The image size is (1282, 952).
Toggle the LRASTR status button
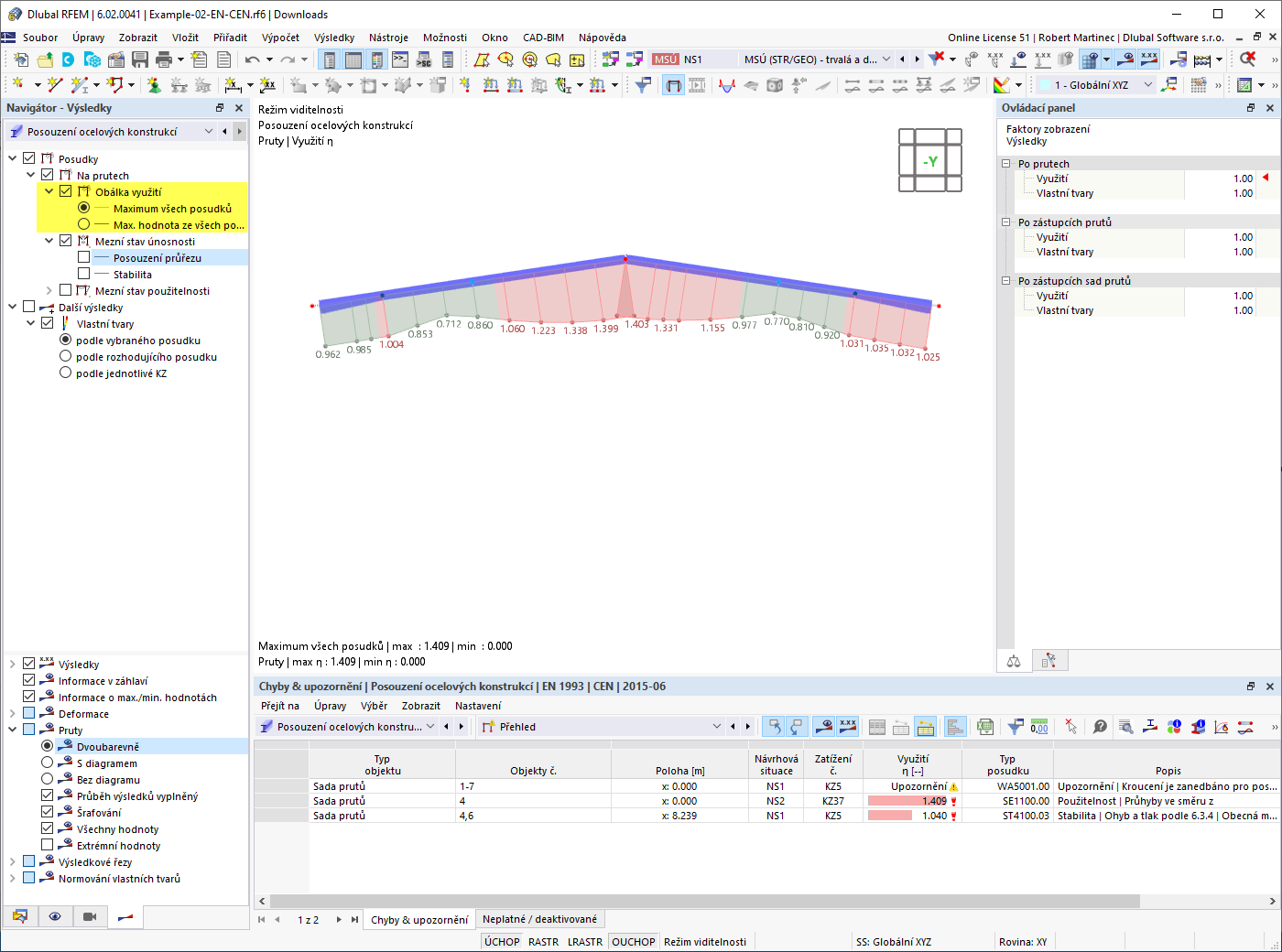point(585,942)
